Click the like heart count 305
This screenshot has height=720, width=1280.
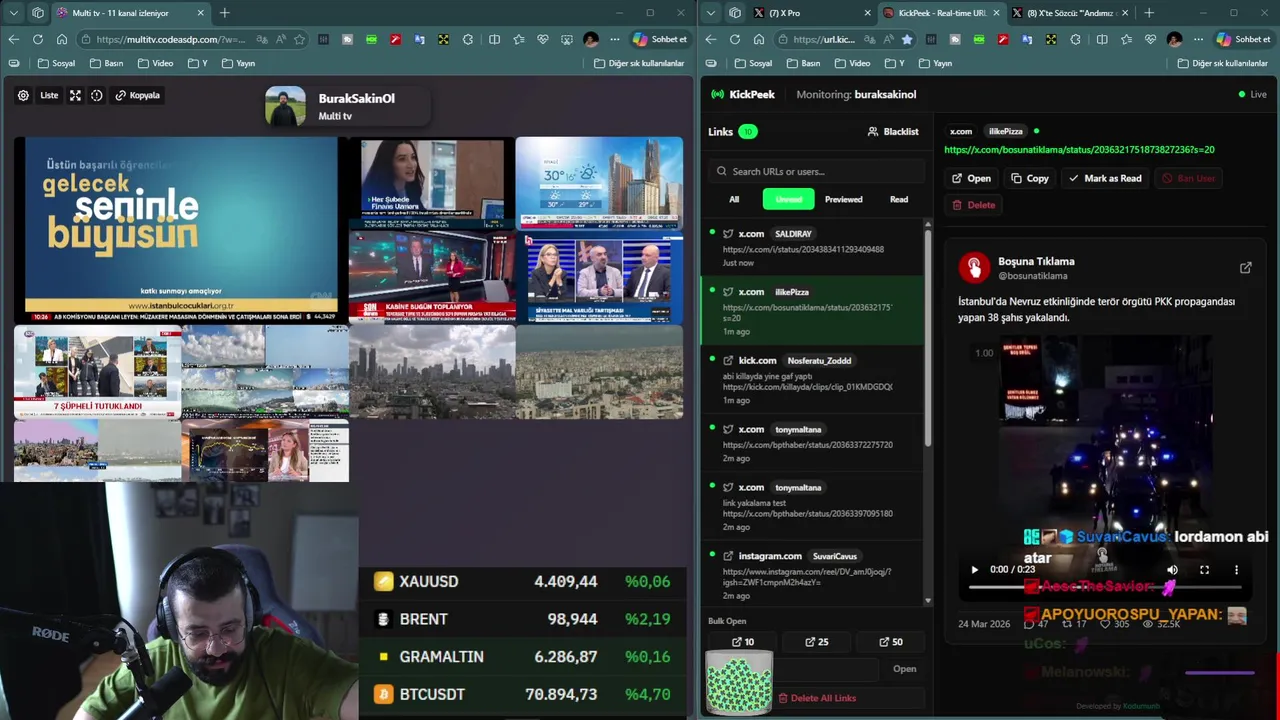1114,624
